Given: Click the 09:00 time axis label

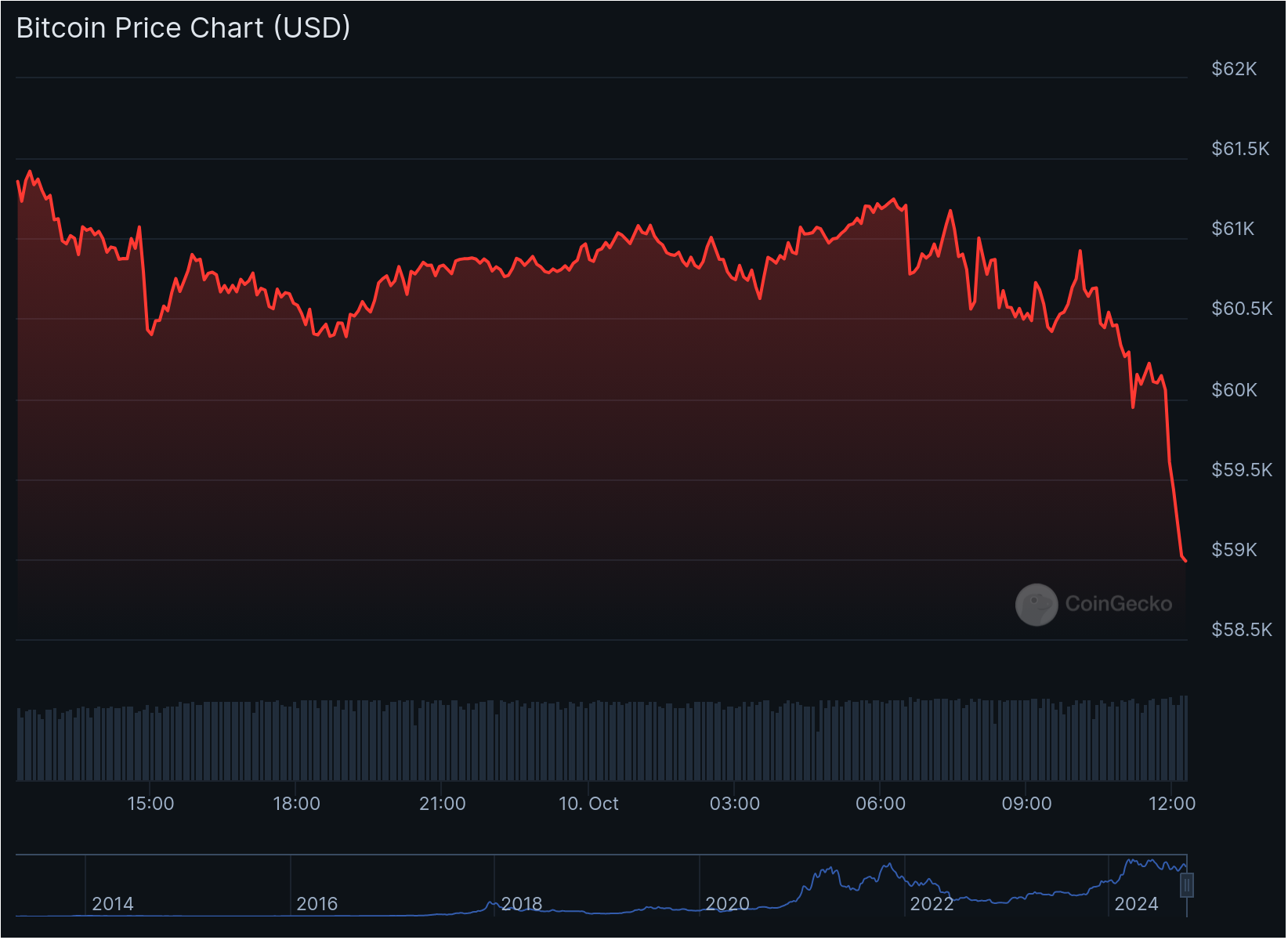Looking at the screenshot, I should (1026, 804).
